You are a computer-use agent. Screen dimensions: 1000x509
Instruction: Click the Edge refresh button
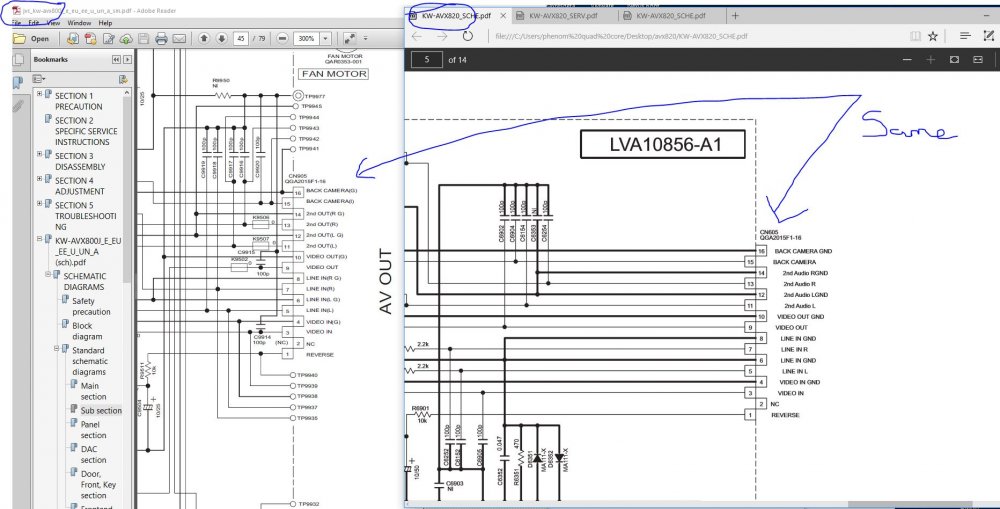click(467, 36)
